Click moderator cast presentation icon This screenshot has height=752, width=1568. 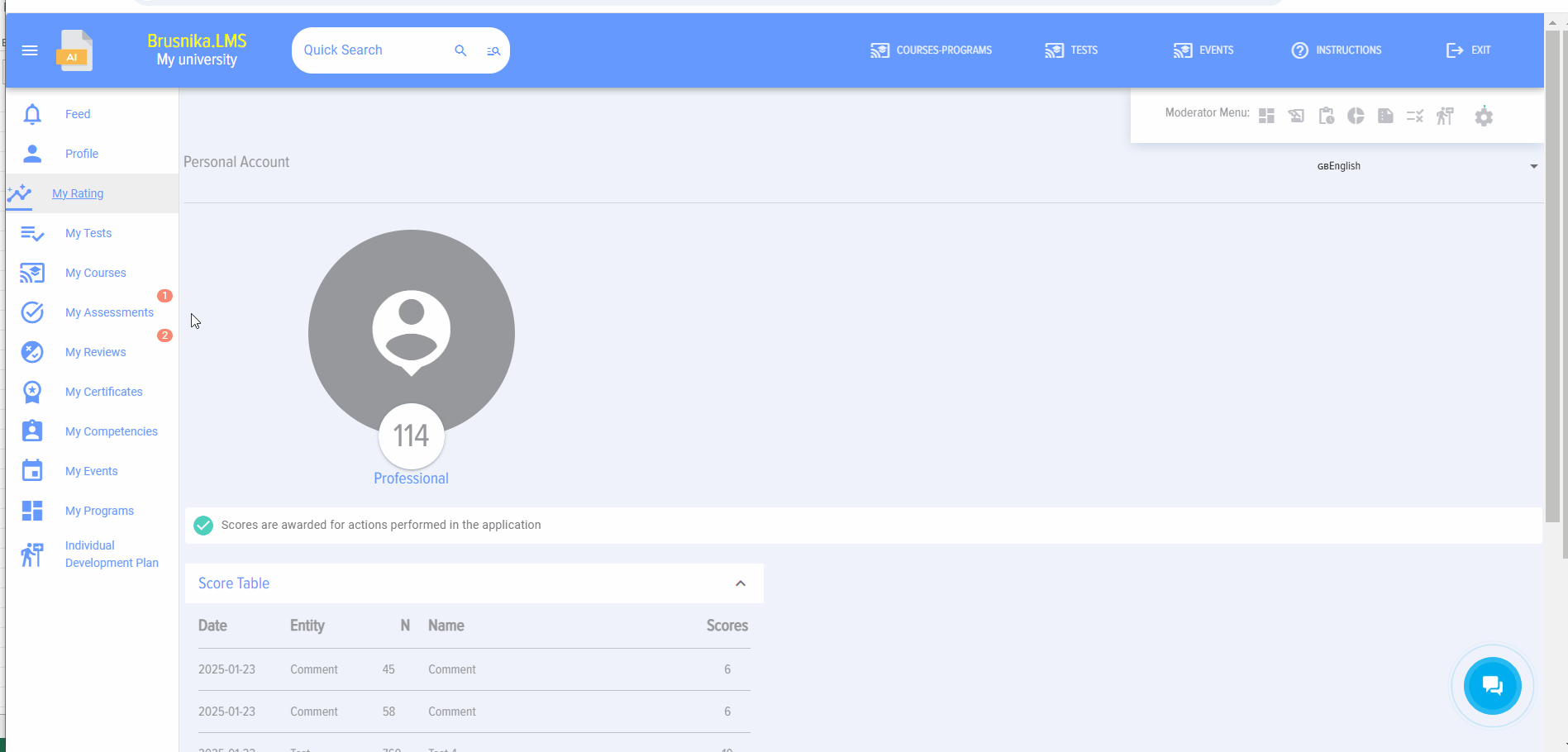click(1296, 116)
